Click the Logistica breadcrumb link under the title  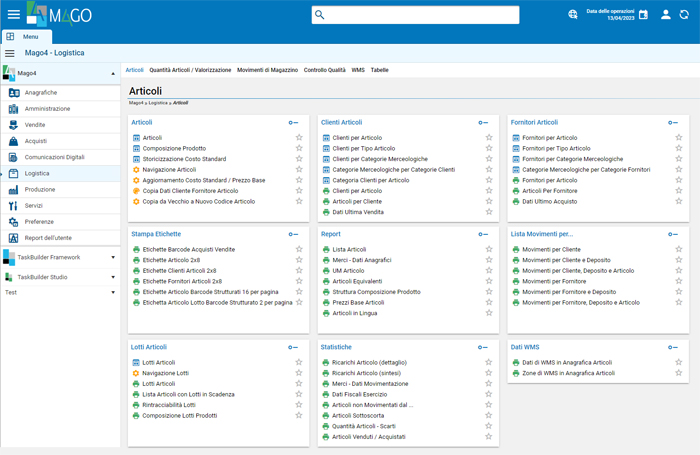[x=158, y=103]
